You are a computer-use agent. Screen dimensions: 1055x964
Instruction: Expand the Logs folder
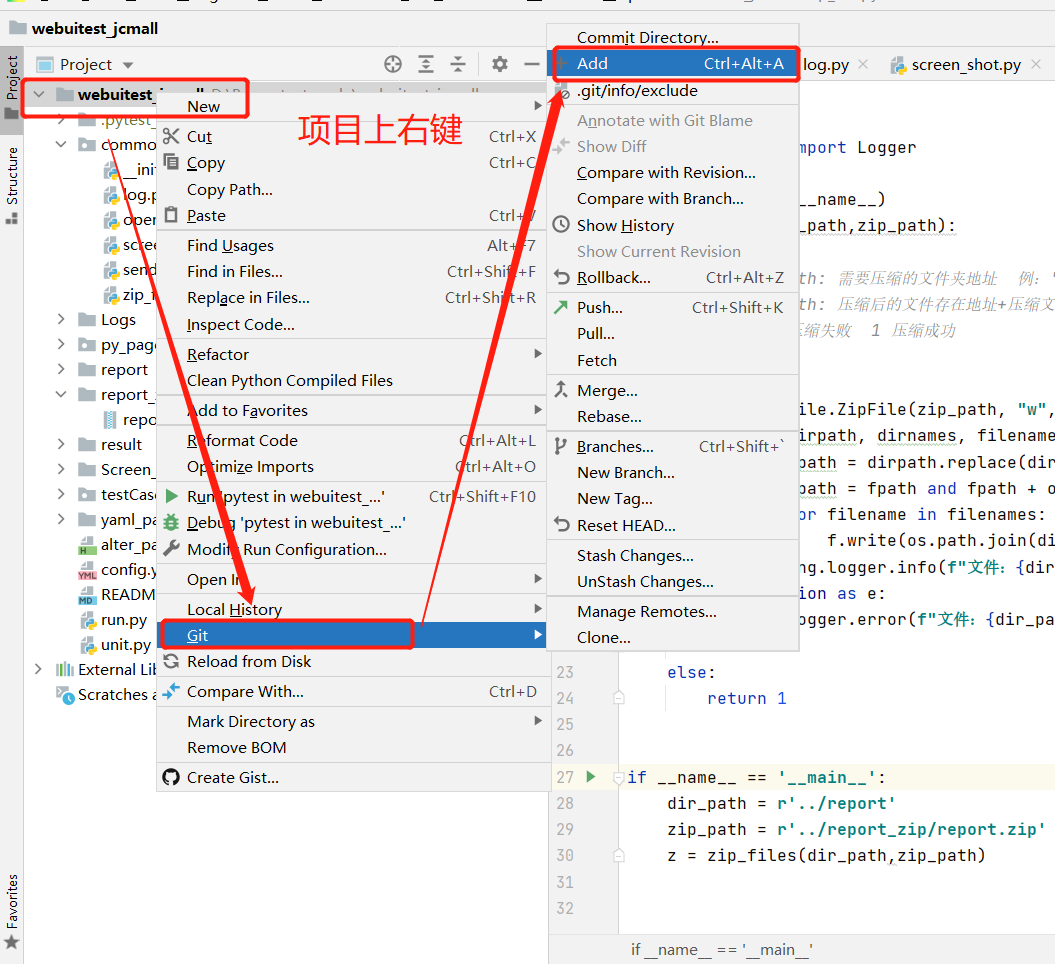click(x=61, y=319)
